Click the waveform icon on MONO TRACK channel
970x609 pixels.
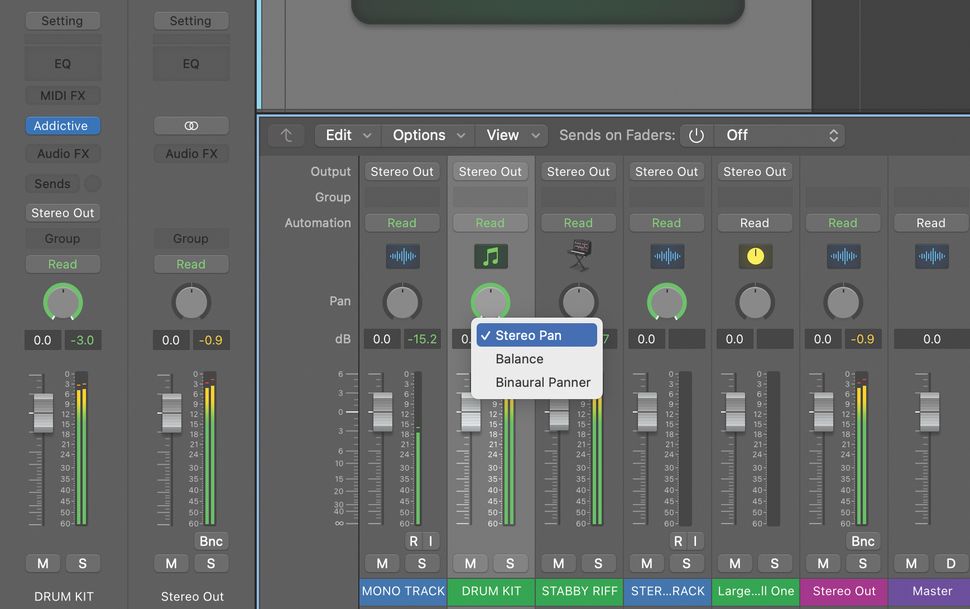click(402, 256)
